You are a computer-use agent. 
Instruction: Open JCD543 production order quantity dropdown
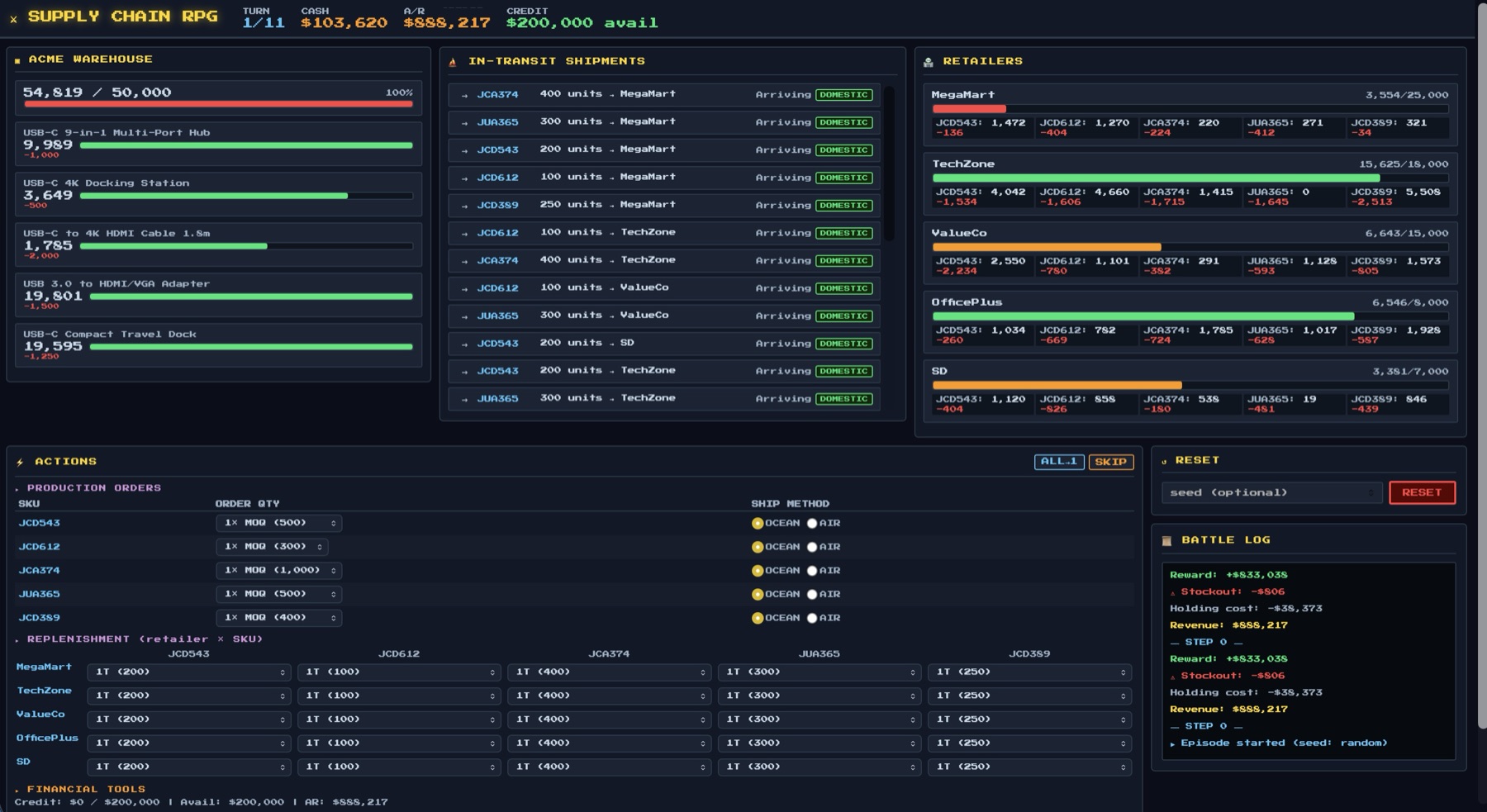(279, 523)
